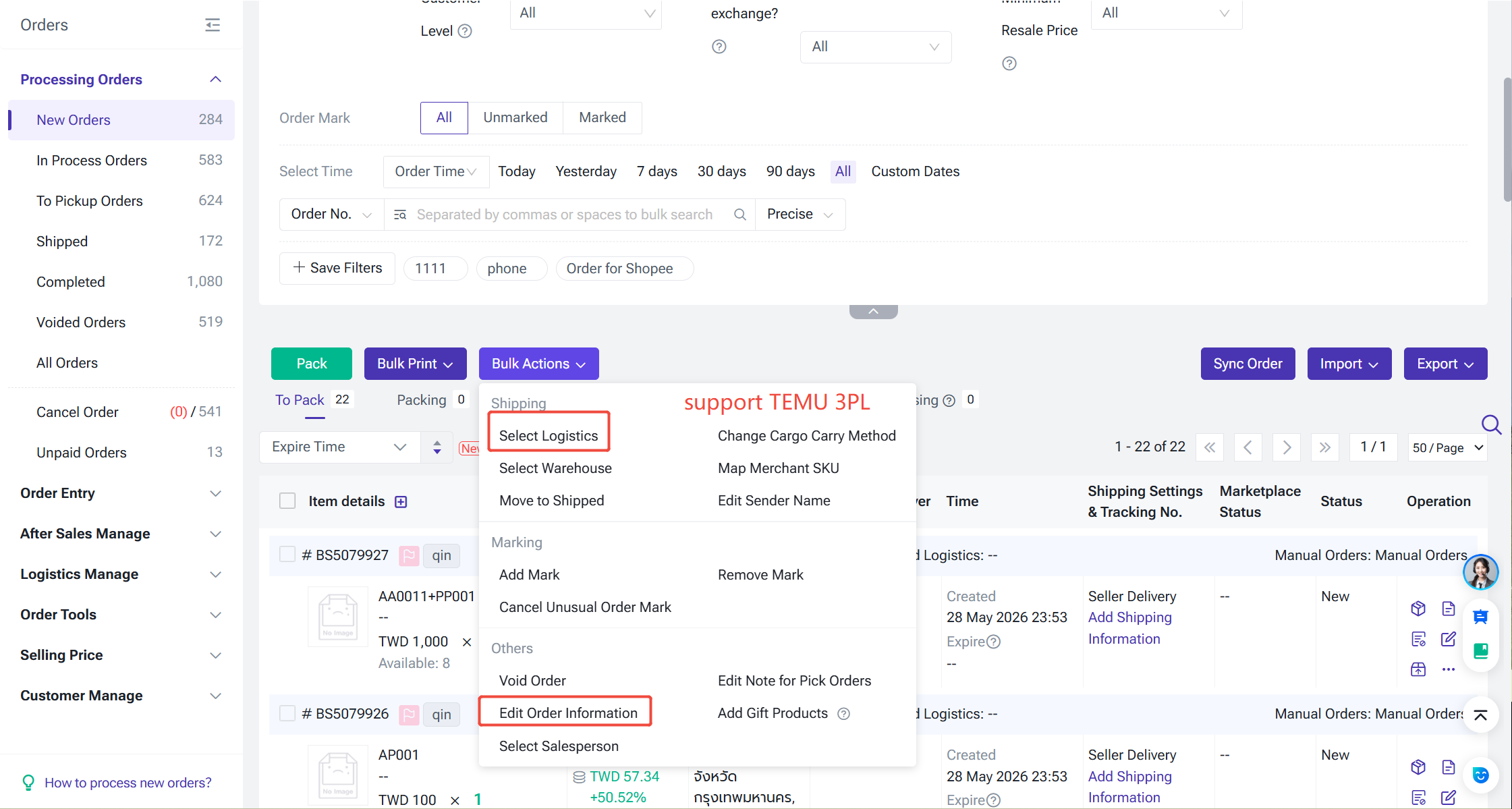This screenshot has height=809, width=1512.
Task: Click the blue search icon above pagination
Action: 1491,424
